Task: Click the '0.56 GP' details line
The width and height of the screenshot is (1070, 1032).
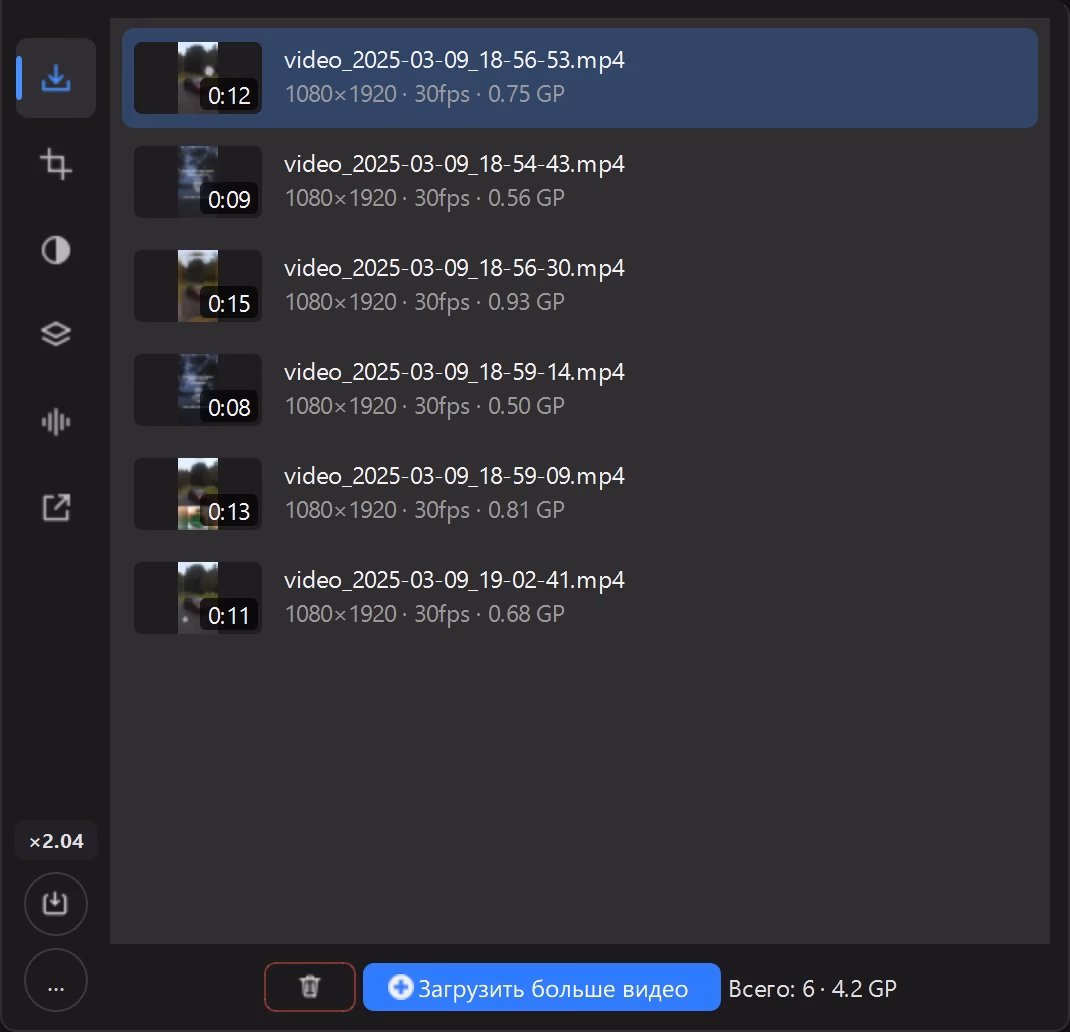Action: click(x=424, y=198)
